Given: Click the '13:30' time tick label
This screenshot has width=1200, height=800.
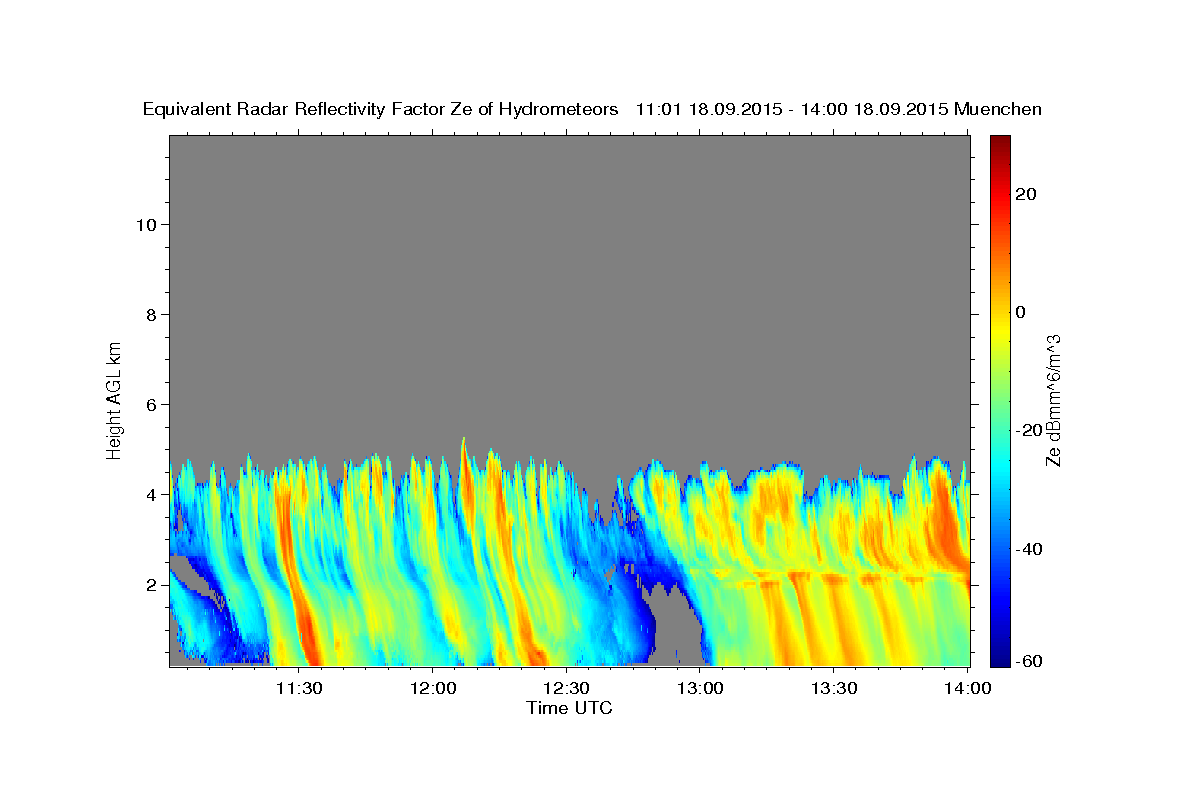Looking at the screenshot, I should click(x=834, y=688).
